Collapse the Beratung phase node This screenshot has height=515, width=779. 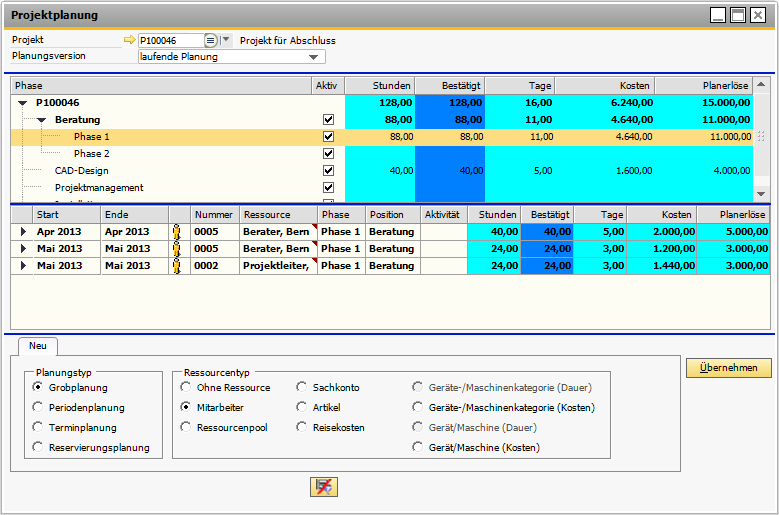(42, 120)
